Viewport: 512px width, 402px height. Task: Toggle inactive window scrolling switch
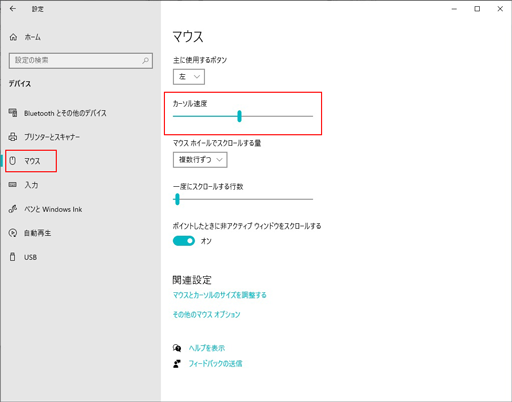pos(184,241)
